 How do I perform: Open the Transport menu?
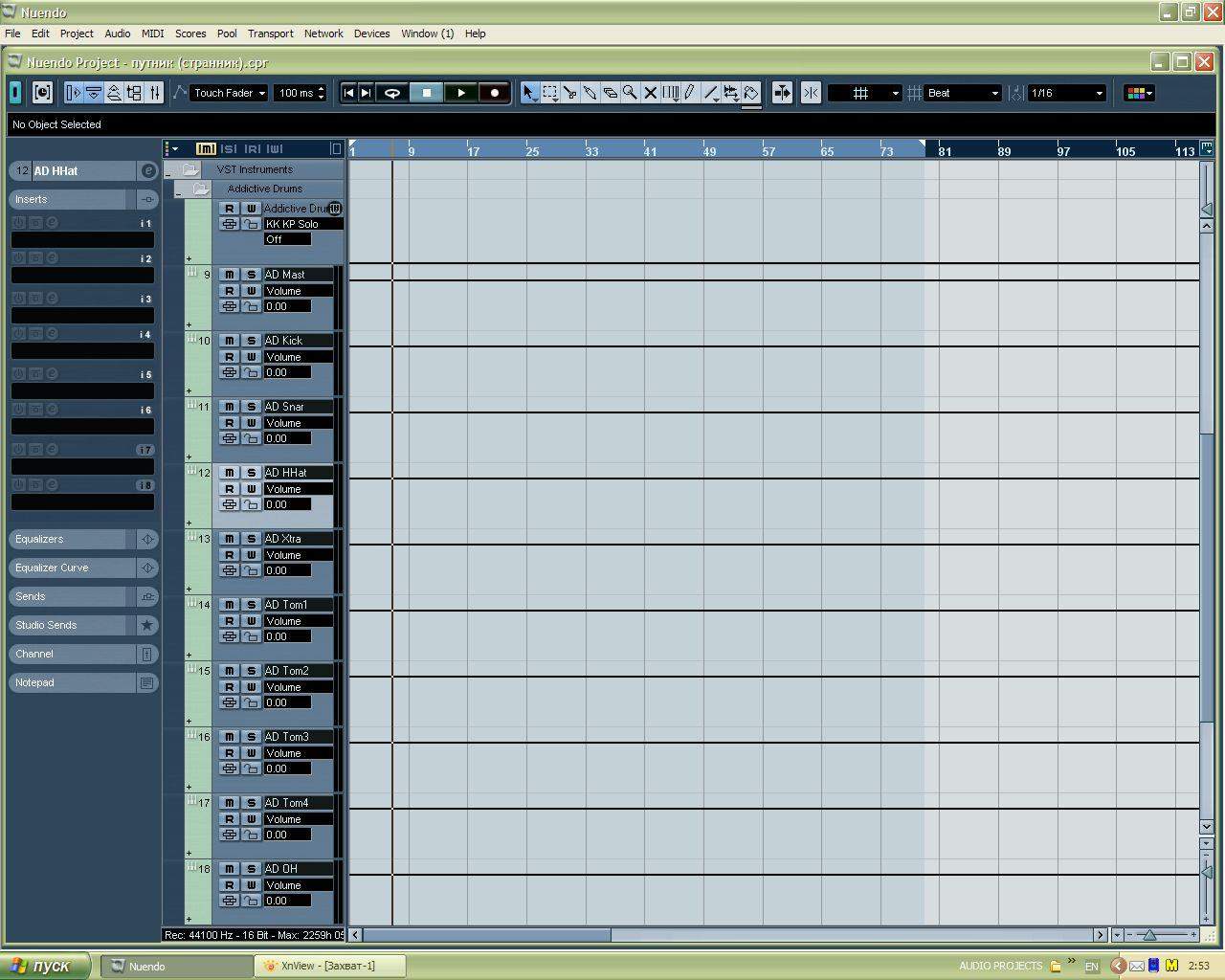point(270,33)
